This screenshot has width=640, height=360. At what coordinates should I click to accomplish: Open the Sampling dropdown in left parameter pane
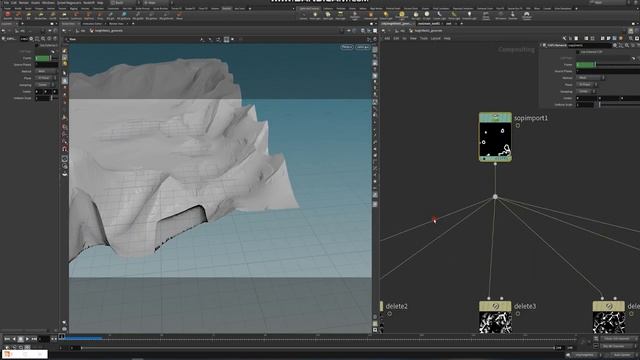[46, 84]
